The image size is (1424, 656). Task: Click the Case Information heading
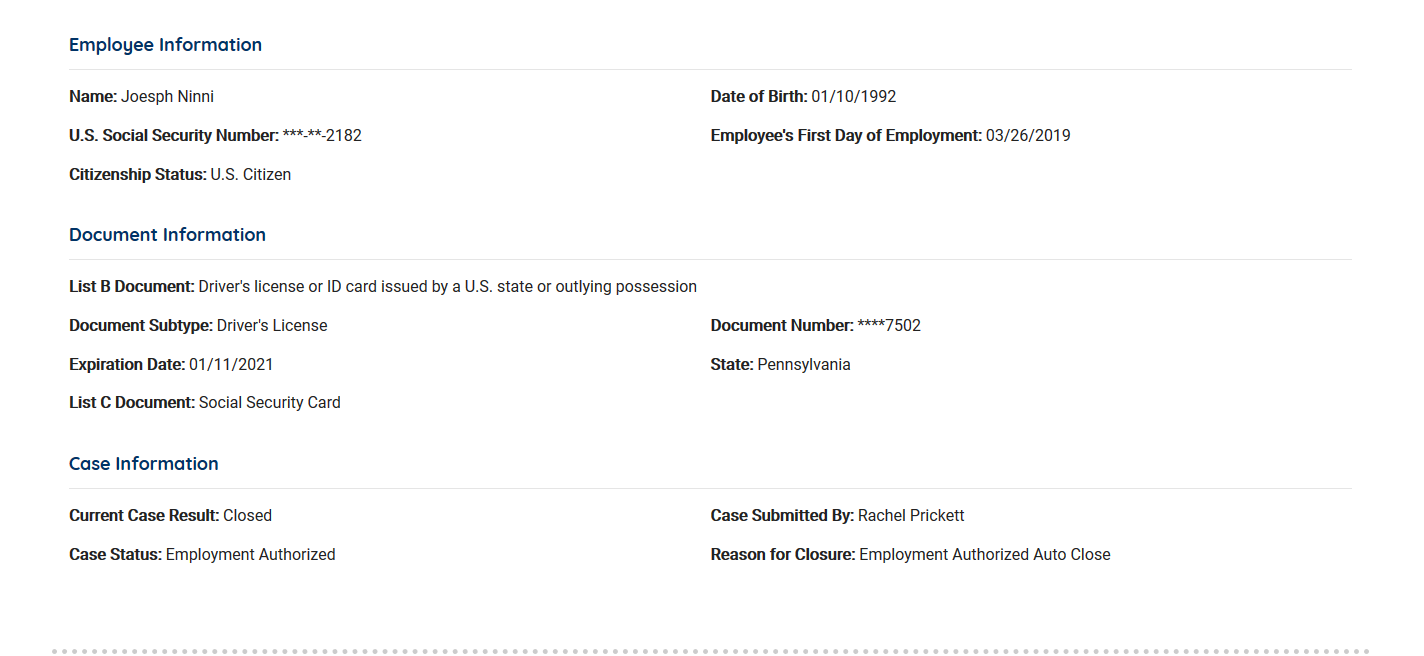(143, 464)
